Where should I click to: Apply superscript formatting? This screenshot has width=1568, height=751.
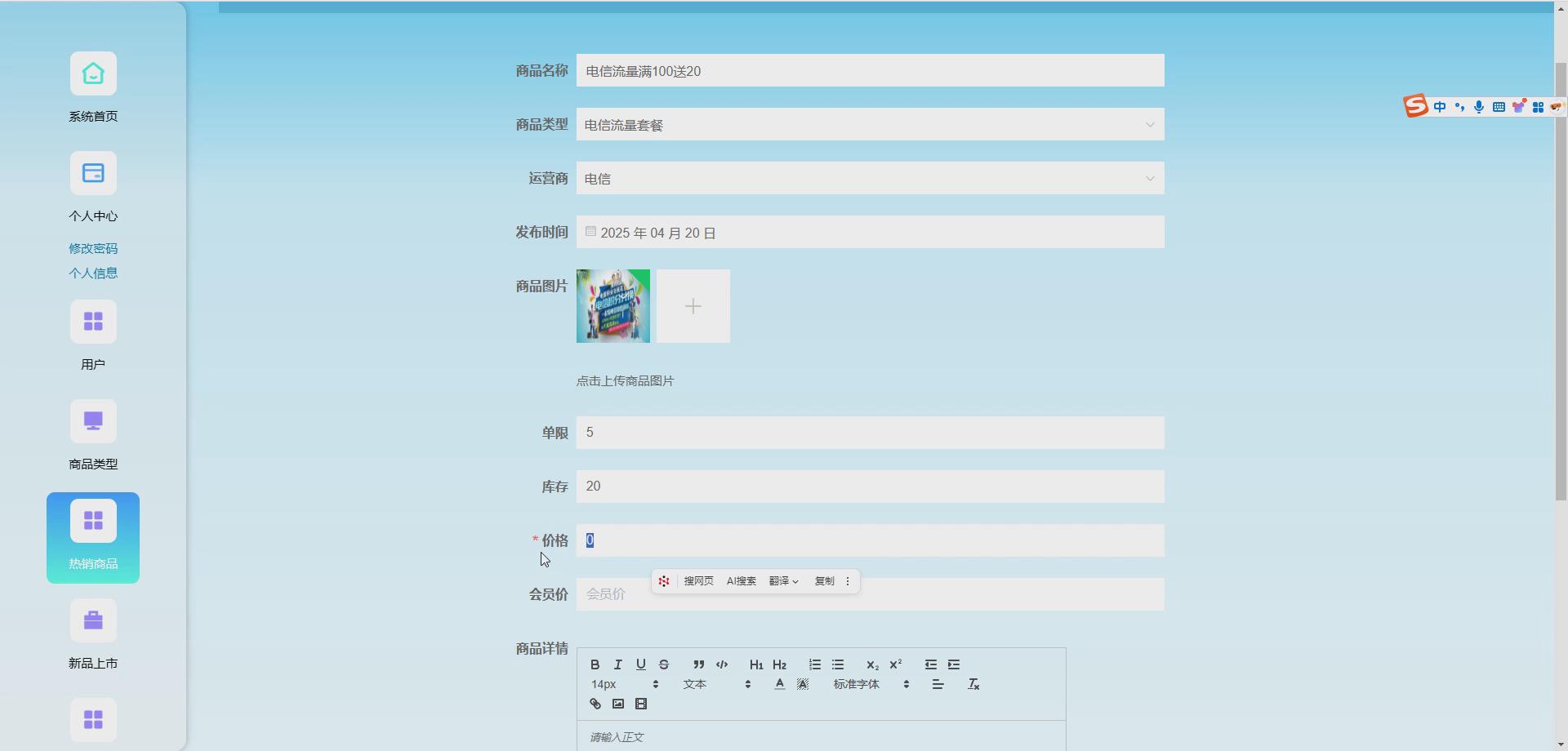tap(895, 664)
